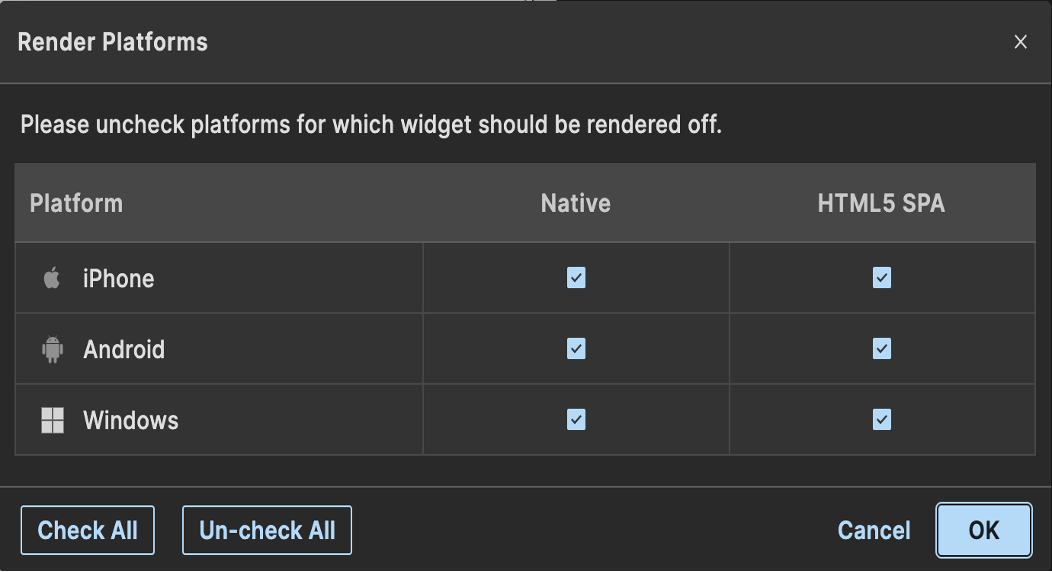Image resolution: width=1052 pixels, height=572 pixels.
Task: Close the dialog with the X button
Action: click(1020, 42)
